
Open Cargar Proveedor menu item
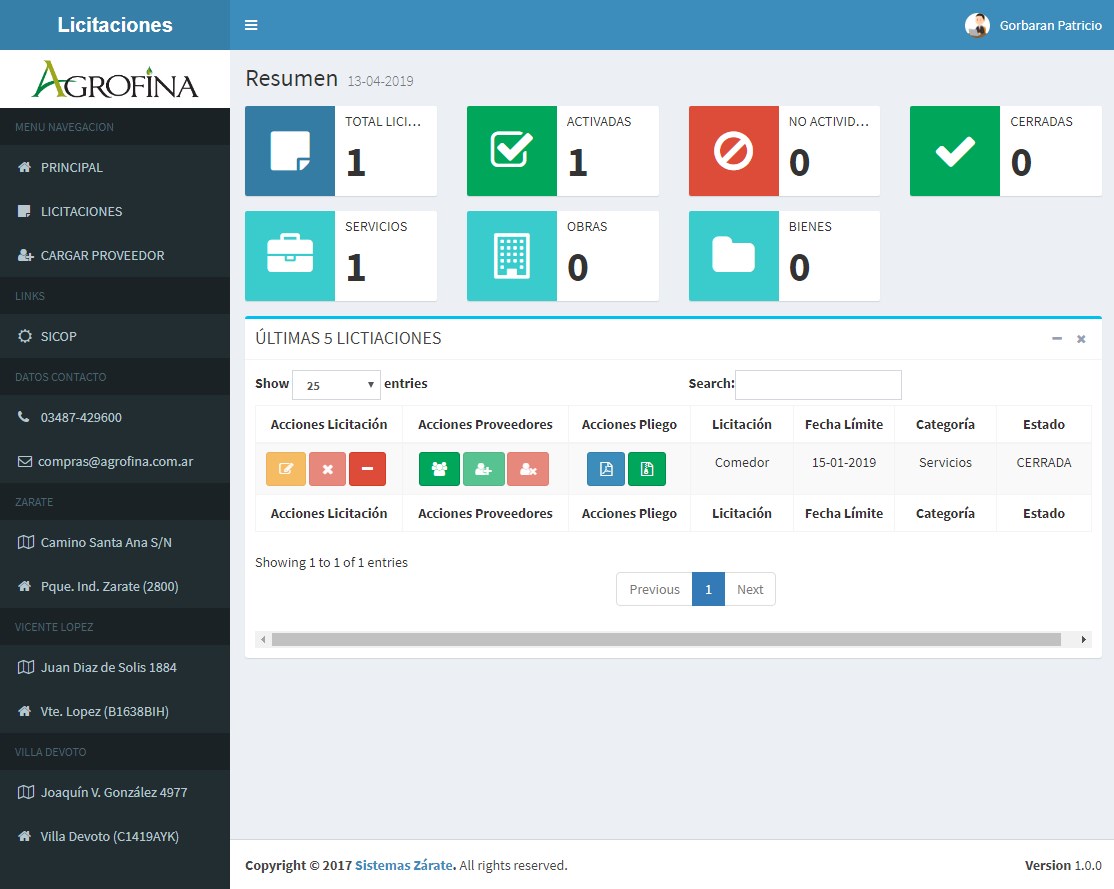pyautogui.click(x=102, y=255)
